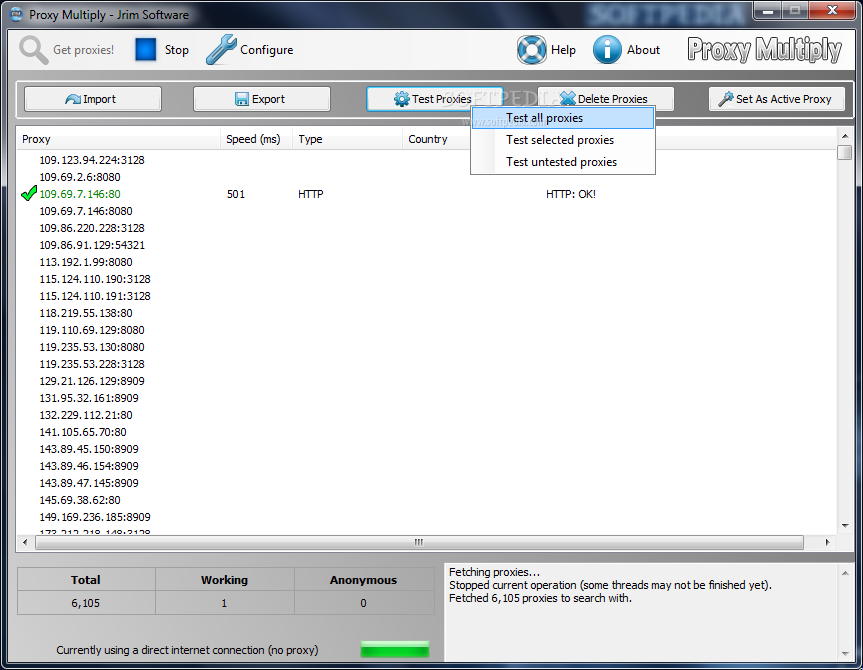
Task: Choose Test untested proxies menu item
Action: 562,162
